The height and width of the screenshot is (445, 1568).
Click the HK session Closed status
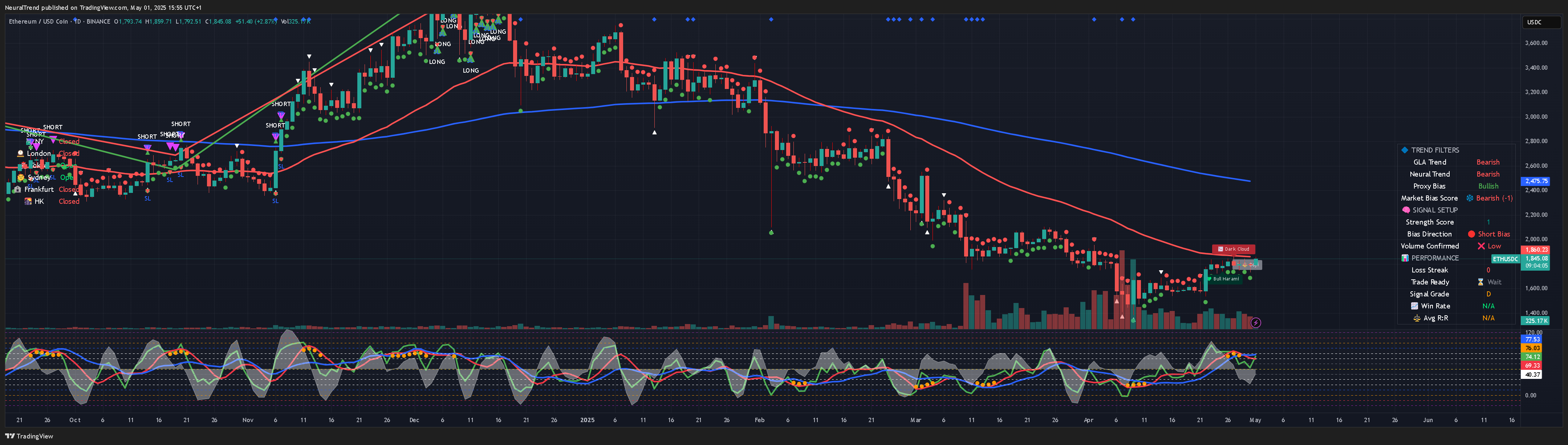(69, 202)
